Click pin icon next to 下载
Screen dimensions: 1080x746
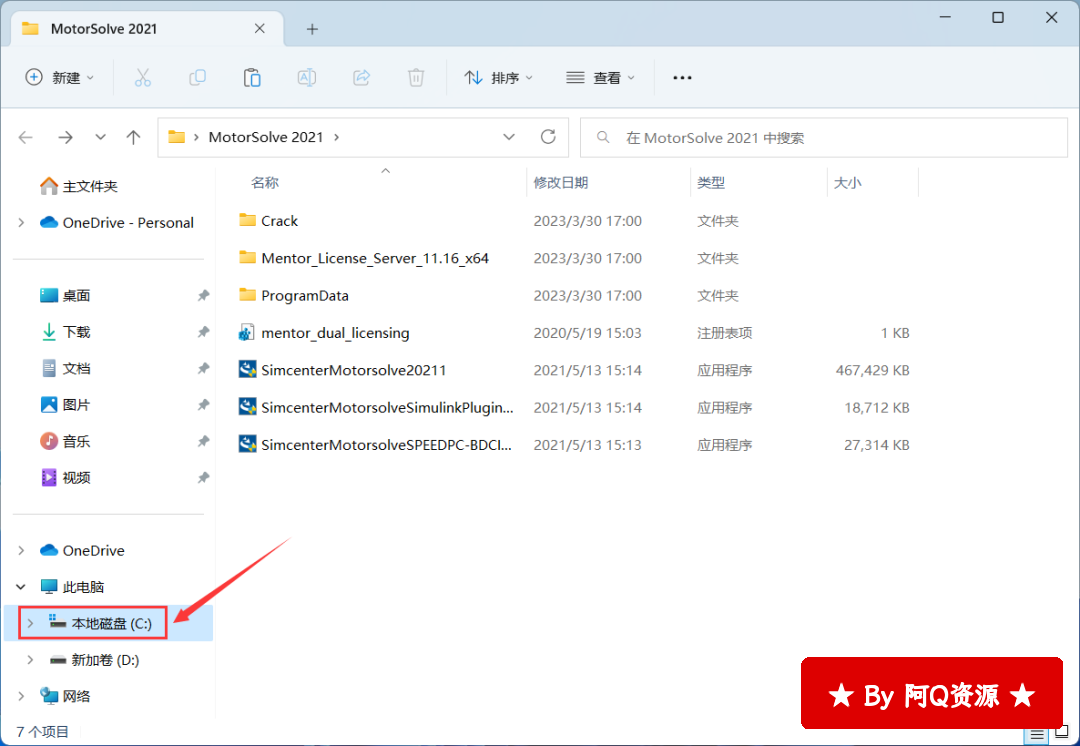pyautogui.click(x=203, y=332)
